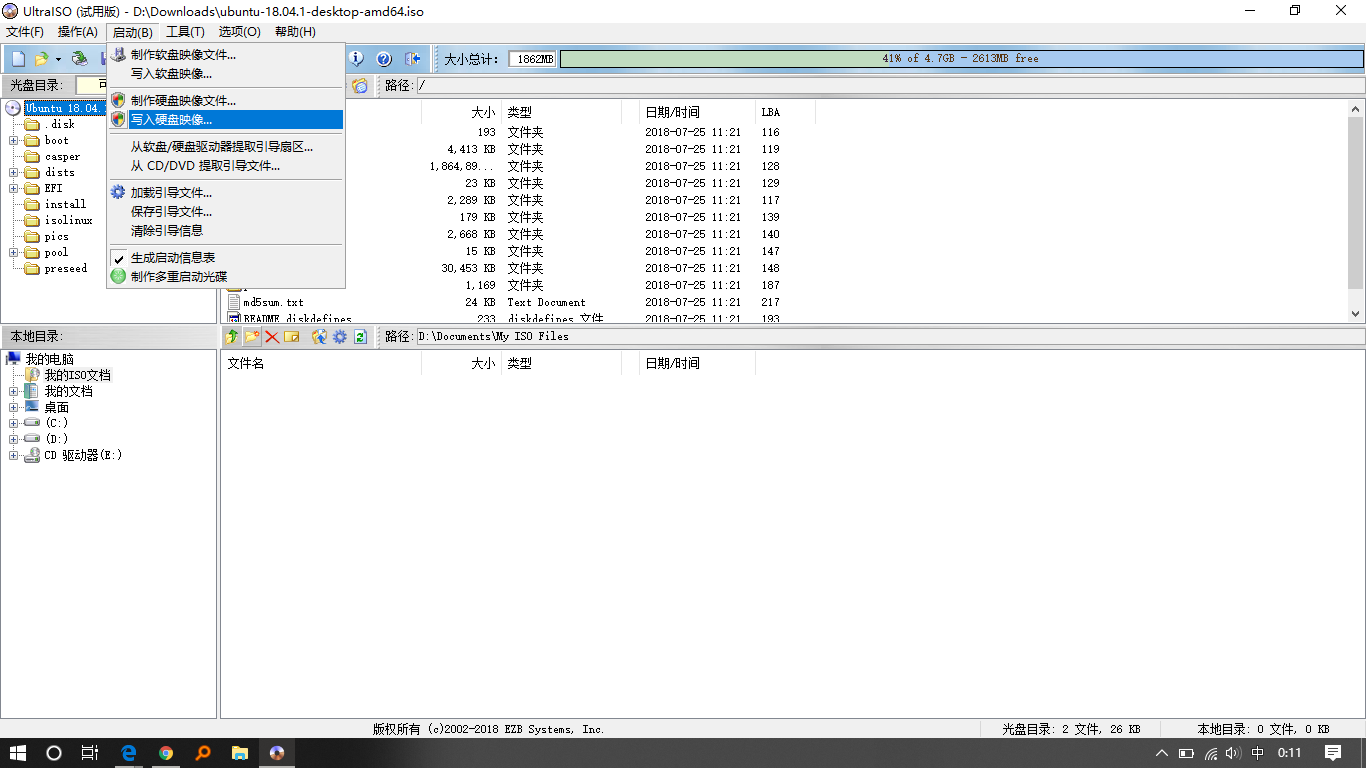Select the .disk folder in the disc tree
Image resolution: width=1366 pixels, height=768 pixels.
59,125
